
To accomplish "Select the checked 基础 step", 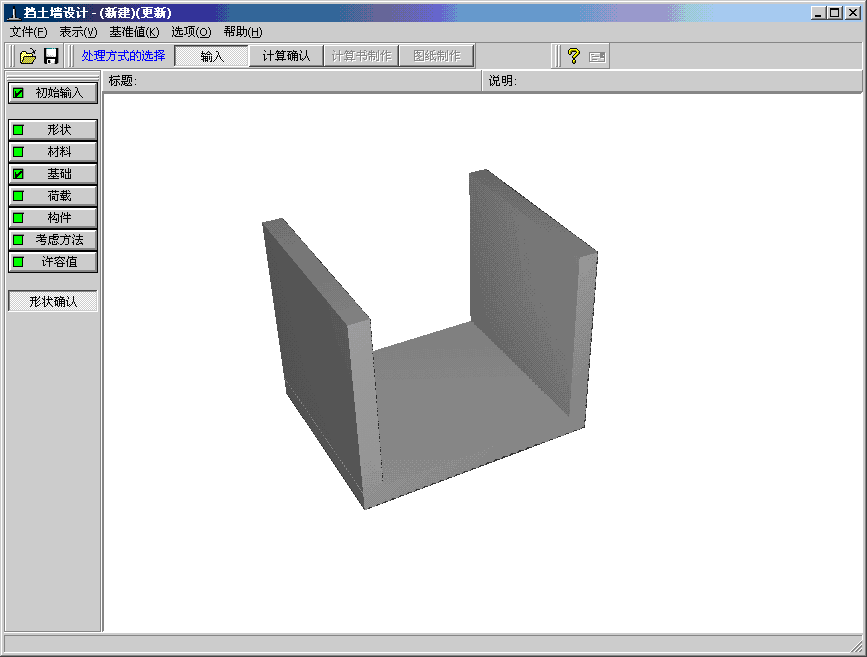I will coord(54,174).
